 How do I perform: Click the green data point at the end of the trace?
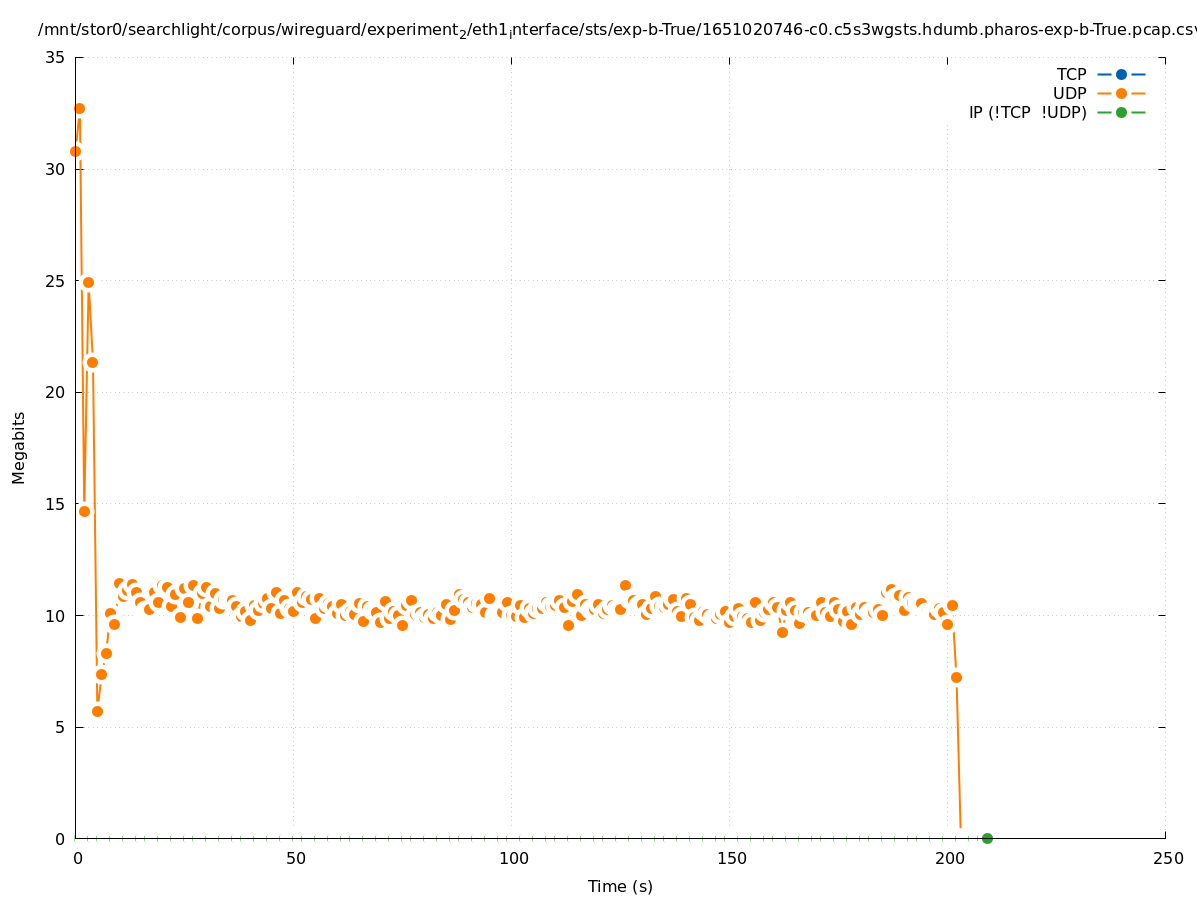point(987,838)
